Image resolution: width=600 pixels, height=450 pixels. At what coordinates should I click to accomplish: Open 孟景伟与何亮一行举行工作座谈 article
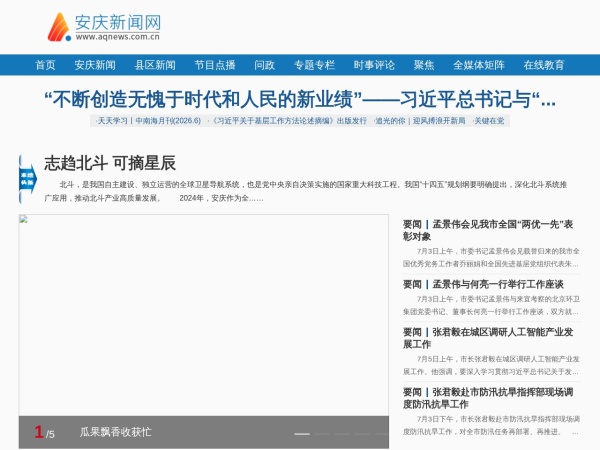point(483,284)
